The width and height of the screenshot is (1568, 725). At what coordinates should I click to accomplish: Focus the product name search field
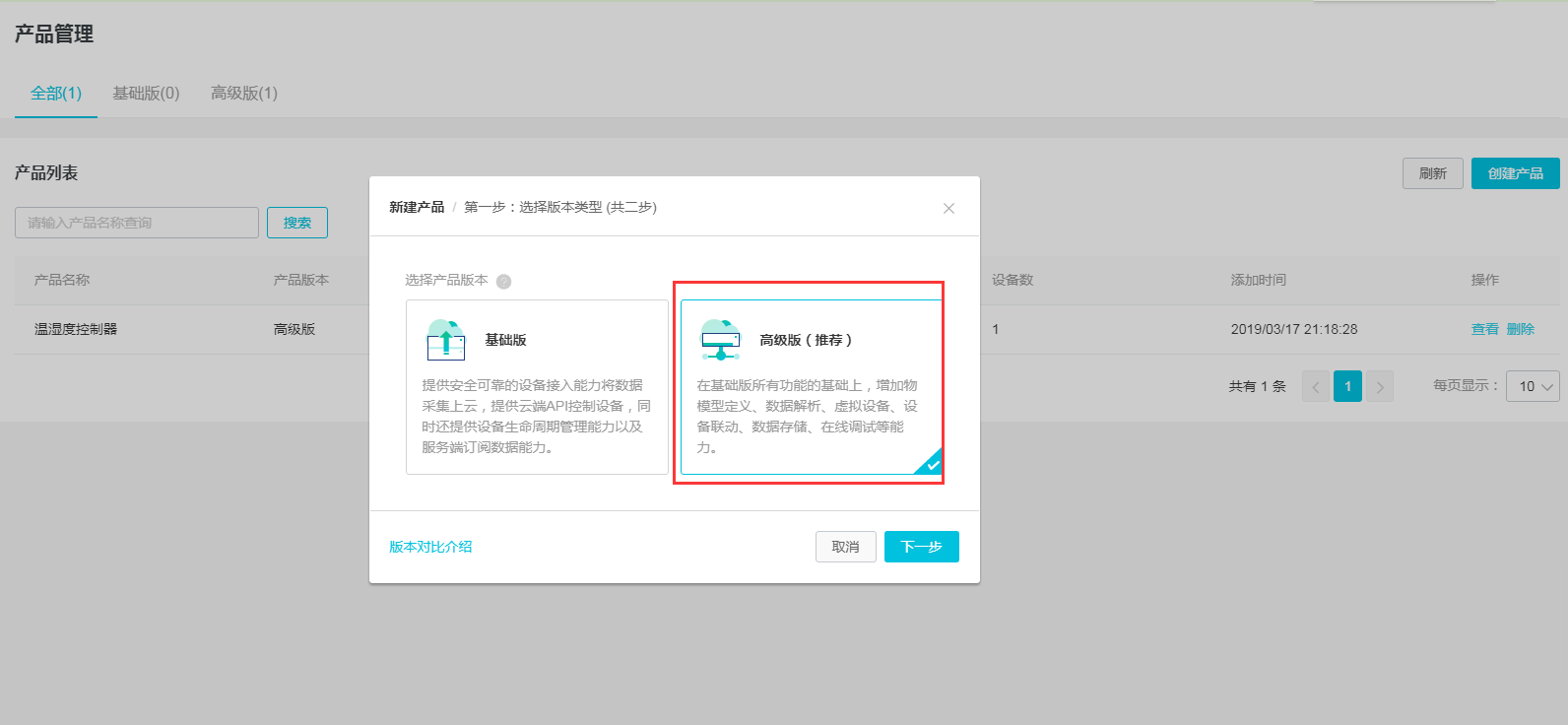[x=137, y=223]
